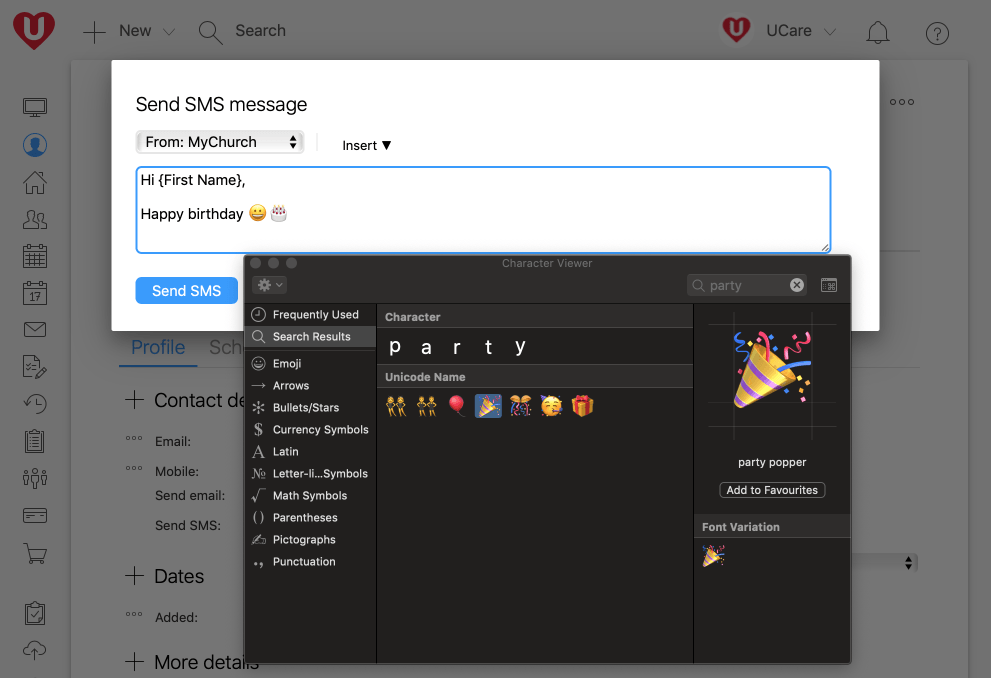Open the From: MyChurch sender dropdown
This screenshot has height=678, width=991.
coord(219,142)
